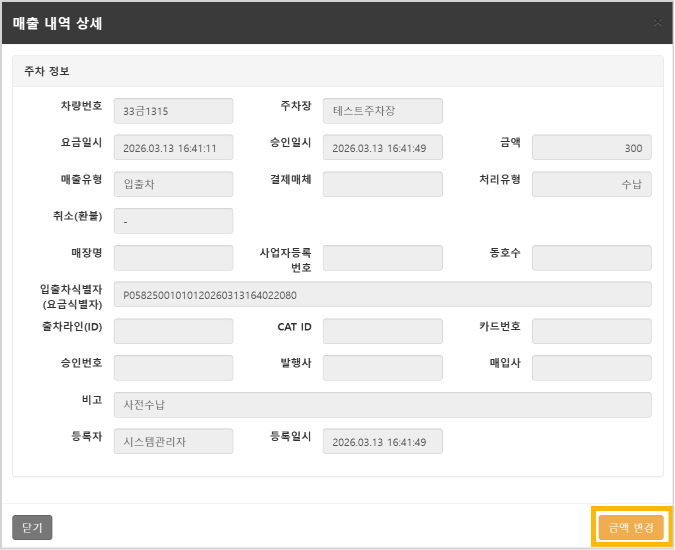Click the empty 매입사 field

[591, 368]
